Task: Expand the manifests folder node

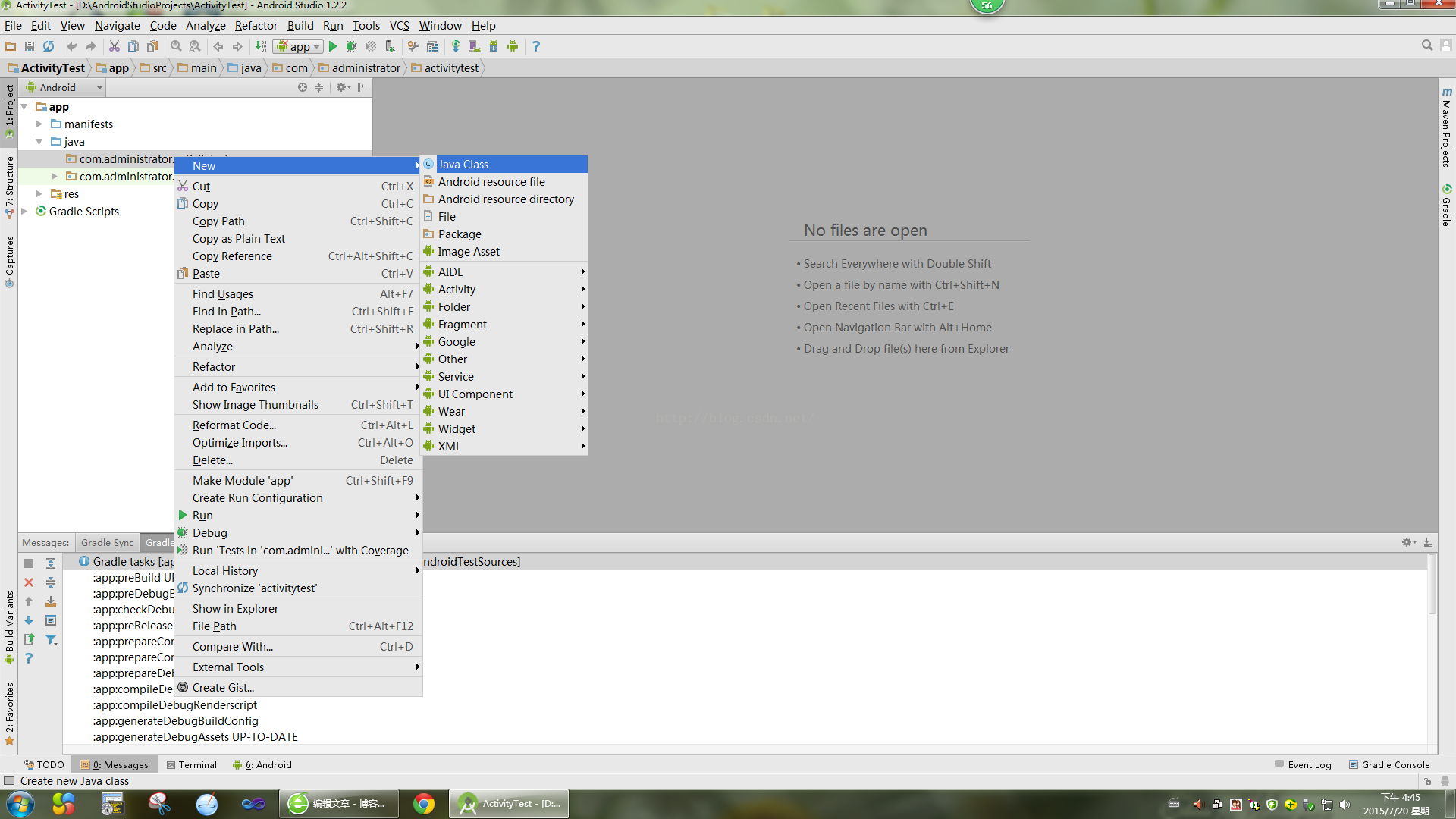Action: click(x=39, y=124)
